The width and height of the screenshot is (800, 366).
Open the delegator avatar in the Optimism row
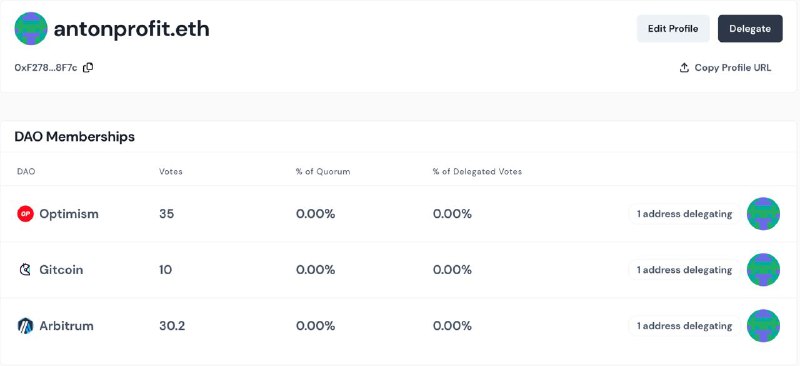(x=763, y=214)
